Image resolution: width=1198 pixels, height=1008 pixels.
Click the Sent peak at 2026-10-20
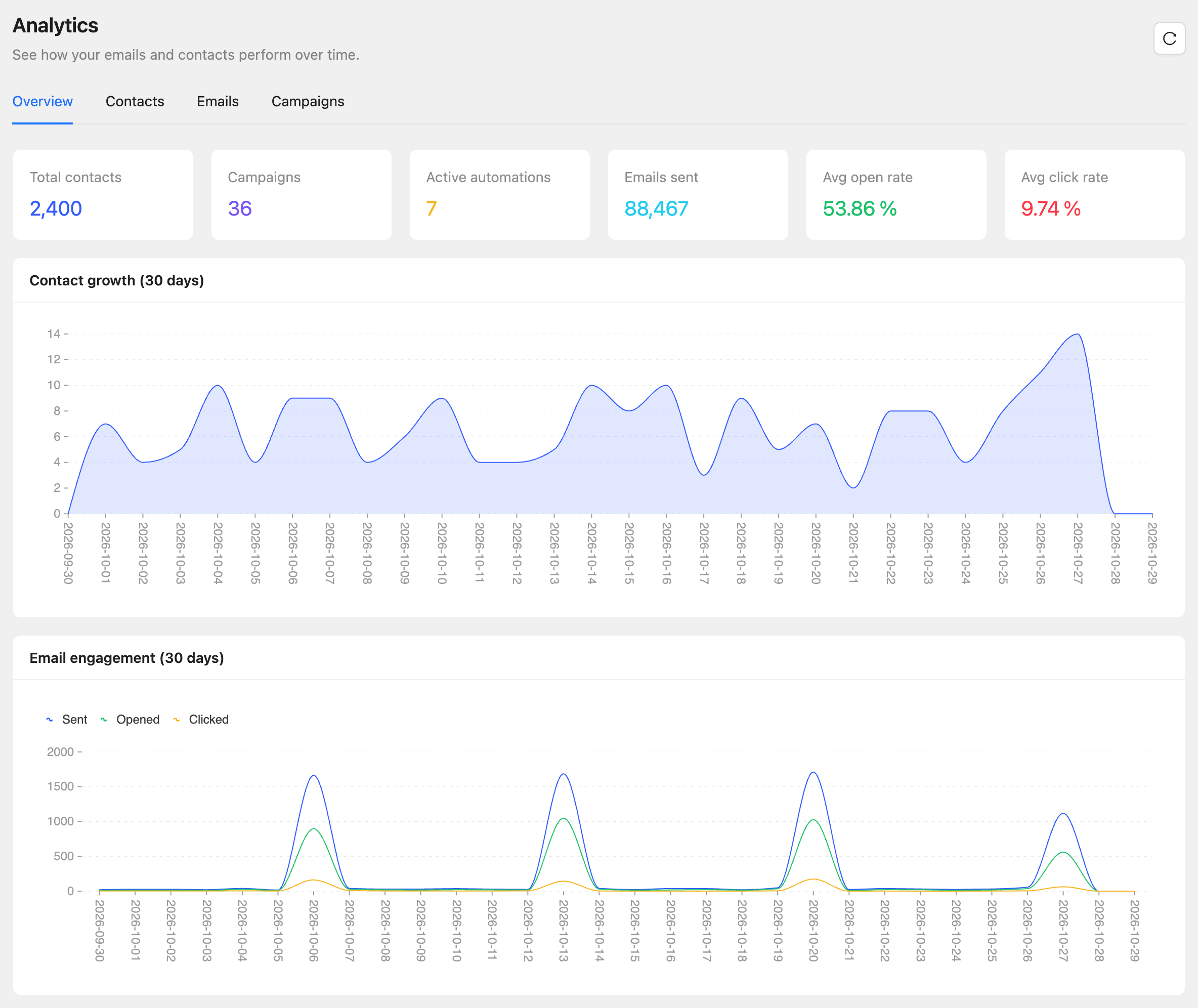pos(813,773)
